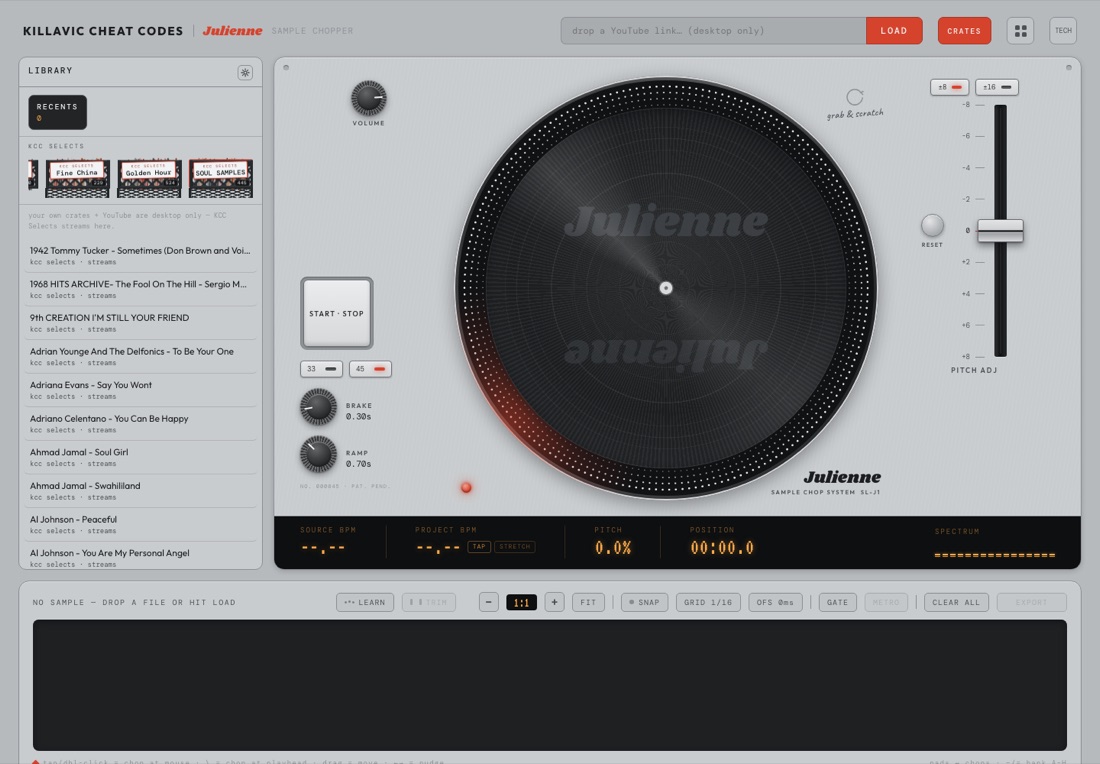Image resolution: width=1100 pixels, height=764 pixels.
Task: Toggle the METRO metronome
Action: (x=886, y=602)
